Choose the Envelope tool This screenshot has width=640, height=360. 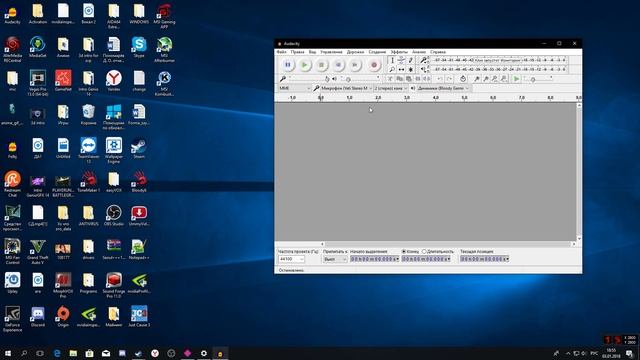coord(401,60)
